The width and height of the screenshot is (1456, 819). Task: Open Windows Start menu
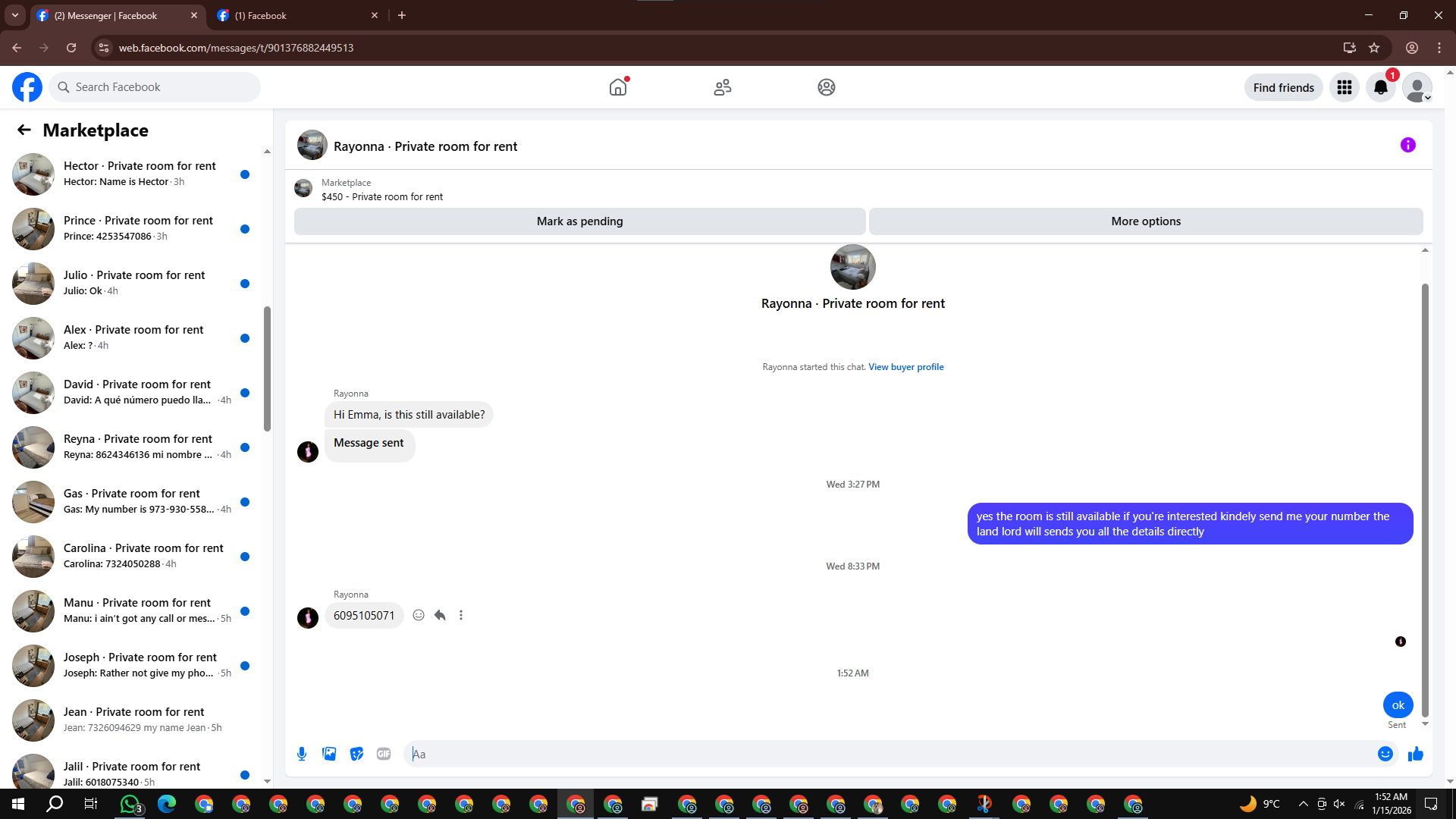pos(18,804)
